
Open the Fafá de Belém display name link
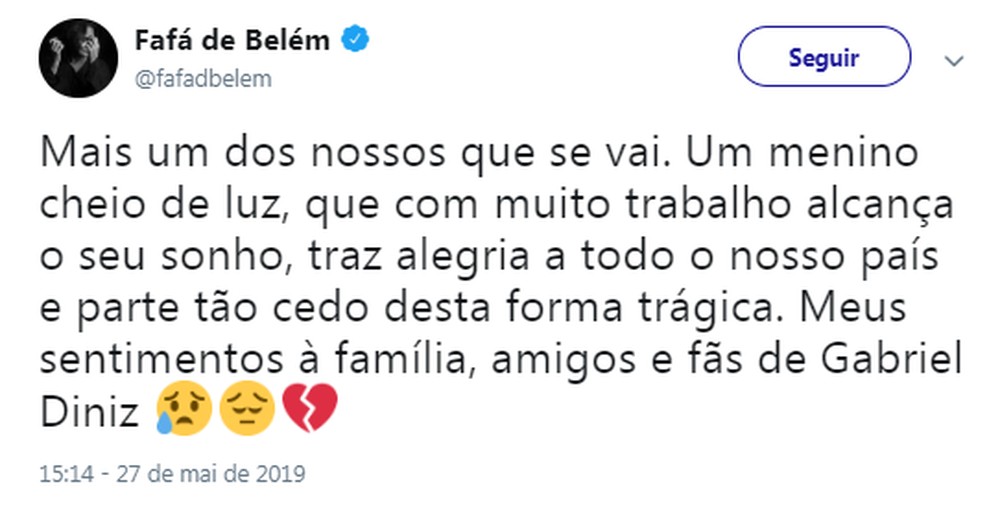tap(233, 40)
